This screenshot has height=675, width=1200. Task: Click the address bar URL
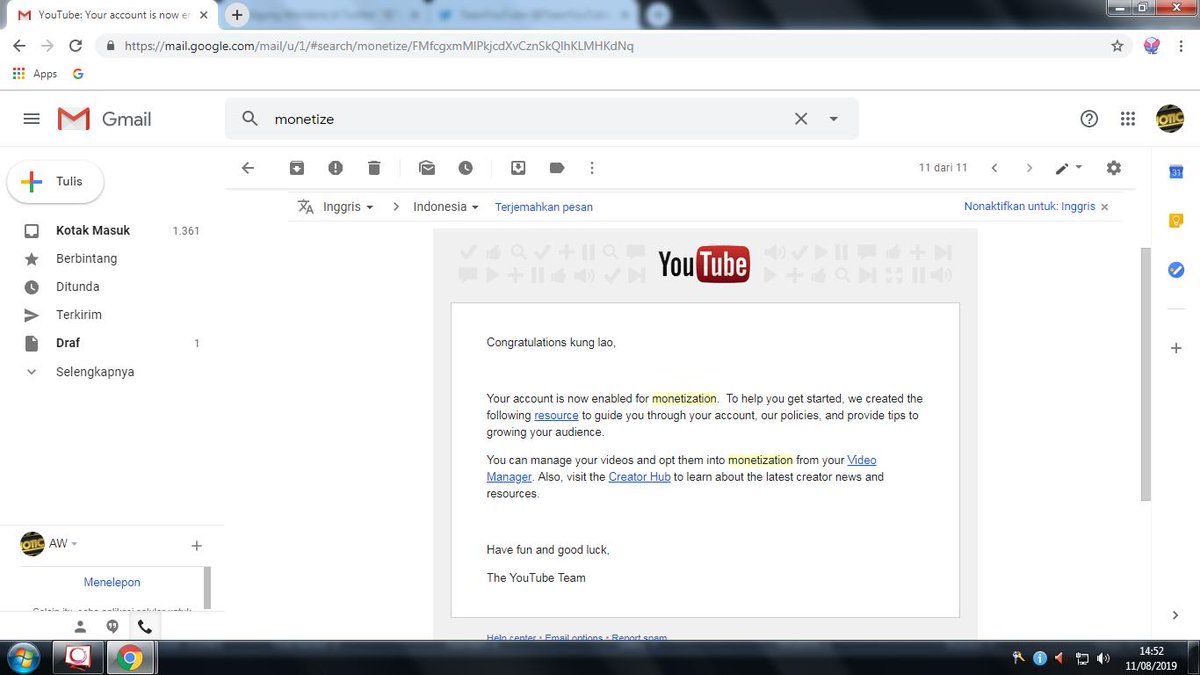pos(379,46)
